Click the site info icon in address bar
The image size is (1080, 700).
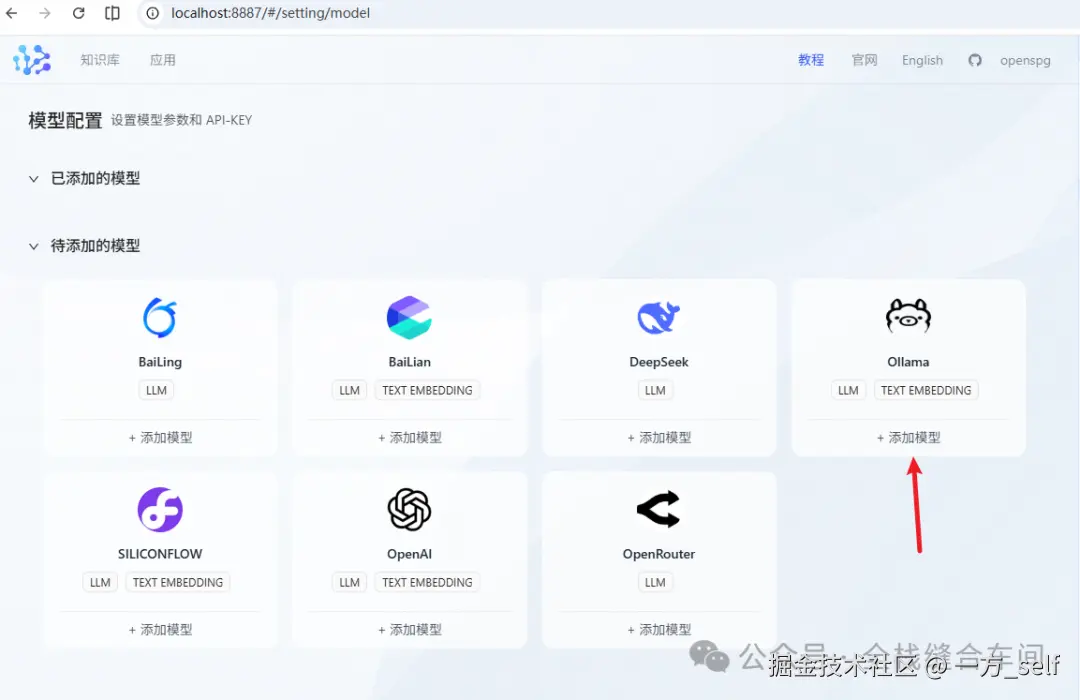click(x=153, y=13)
